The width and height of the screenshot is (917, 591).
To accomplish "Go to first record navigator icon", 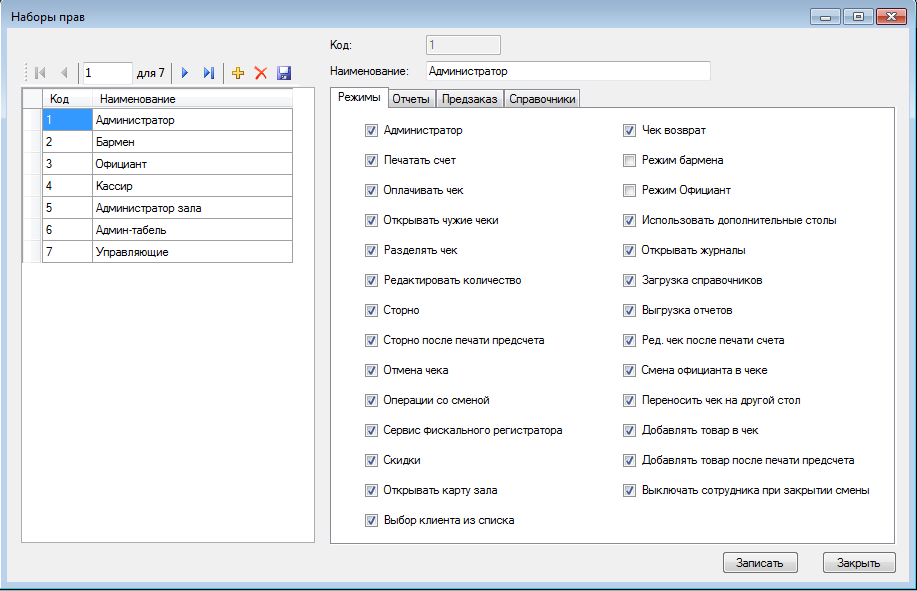I will 40,73.
